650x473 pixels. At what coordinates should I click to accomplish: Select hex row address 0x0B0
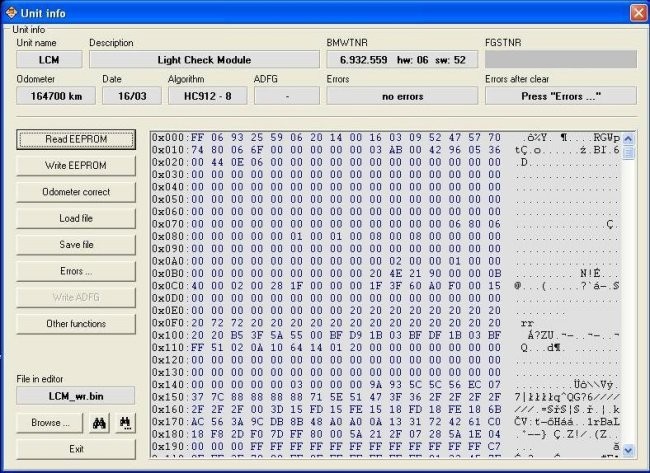click(x=170, y=274)
